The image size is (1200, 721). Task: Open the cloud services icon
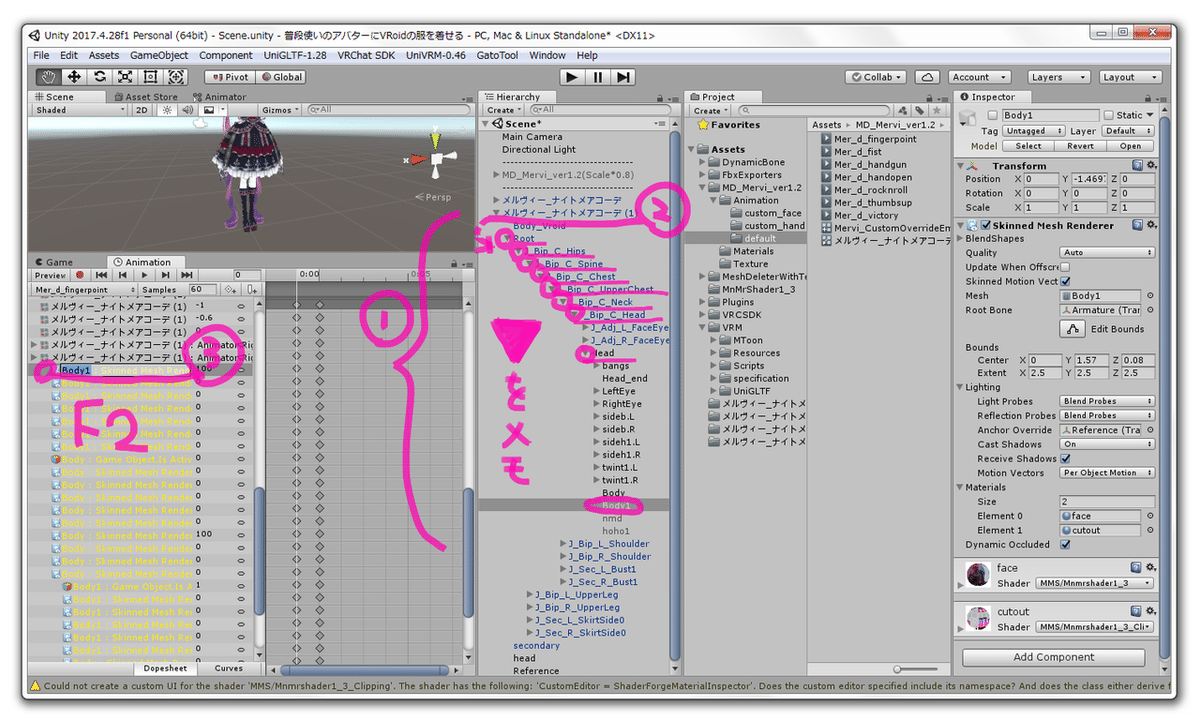pyautogui.click(x=927, y=77)
